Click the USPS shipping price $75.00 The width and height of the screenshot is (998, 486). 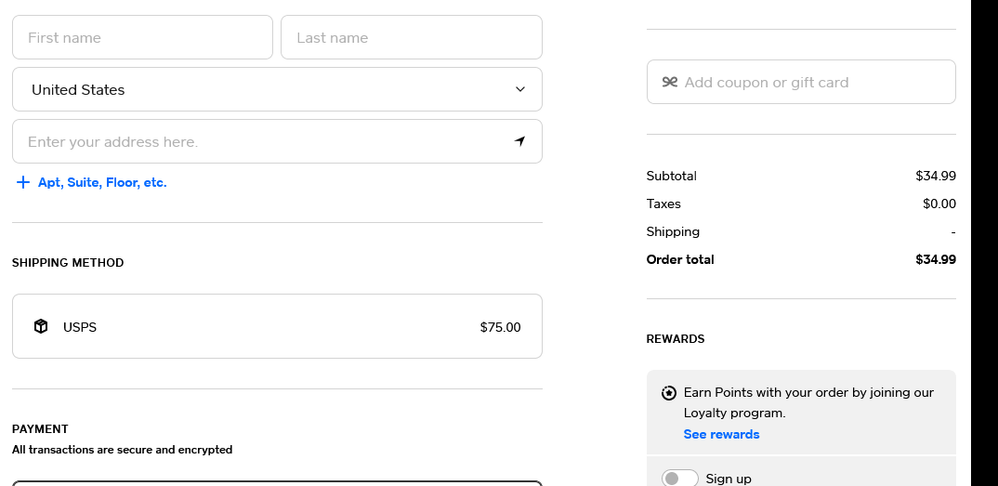500,327
